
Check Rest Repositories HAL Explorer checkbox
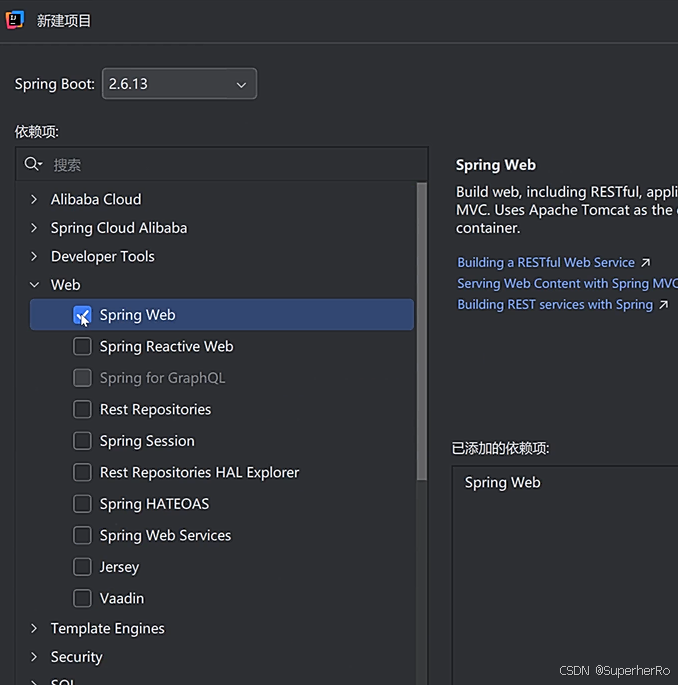82,472
